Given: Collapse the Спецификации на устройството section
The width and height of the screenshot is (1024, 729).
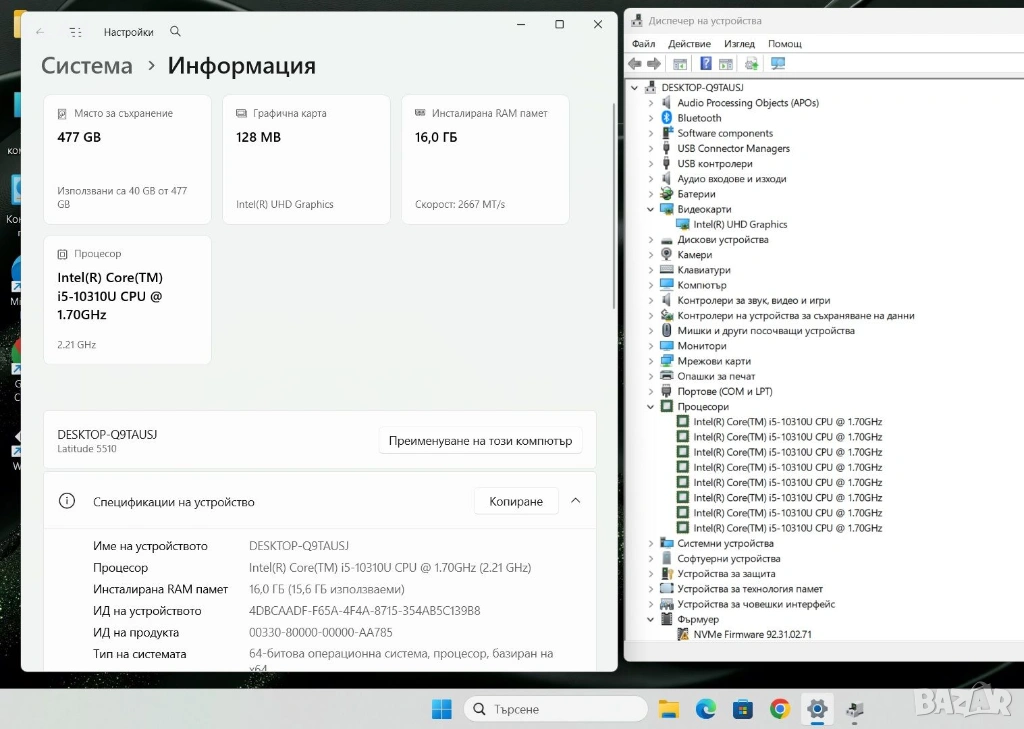Looking at the screenshot, I should click(575, 501).
